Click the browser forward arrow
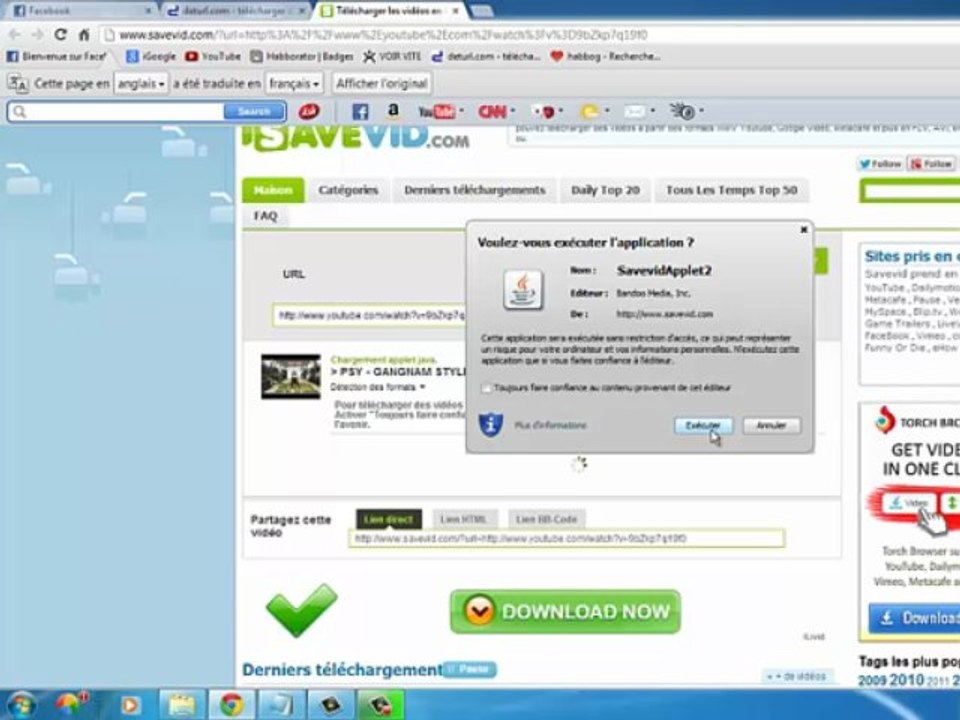Viewport: 960px width, 720px height. point(37,35)
